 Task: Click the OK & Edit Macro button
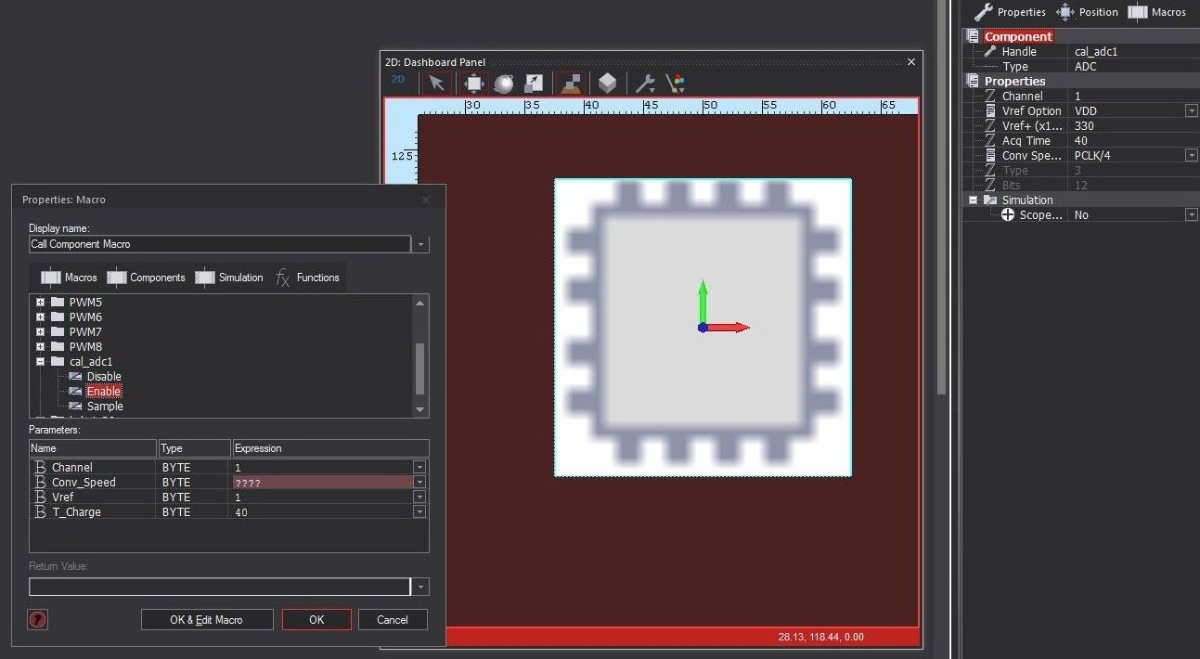tap(207, 620)
